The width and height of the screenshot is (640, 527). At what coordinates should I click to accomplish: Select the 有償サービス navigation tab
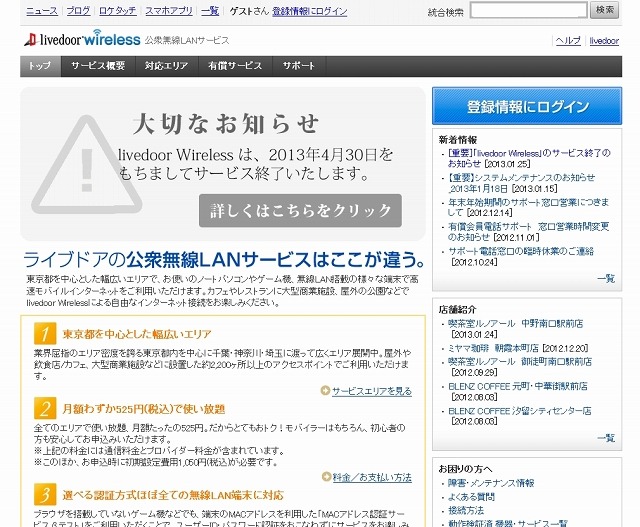pos(235,66)
